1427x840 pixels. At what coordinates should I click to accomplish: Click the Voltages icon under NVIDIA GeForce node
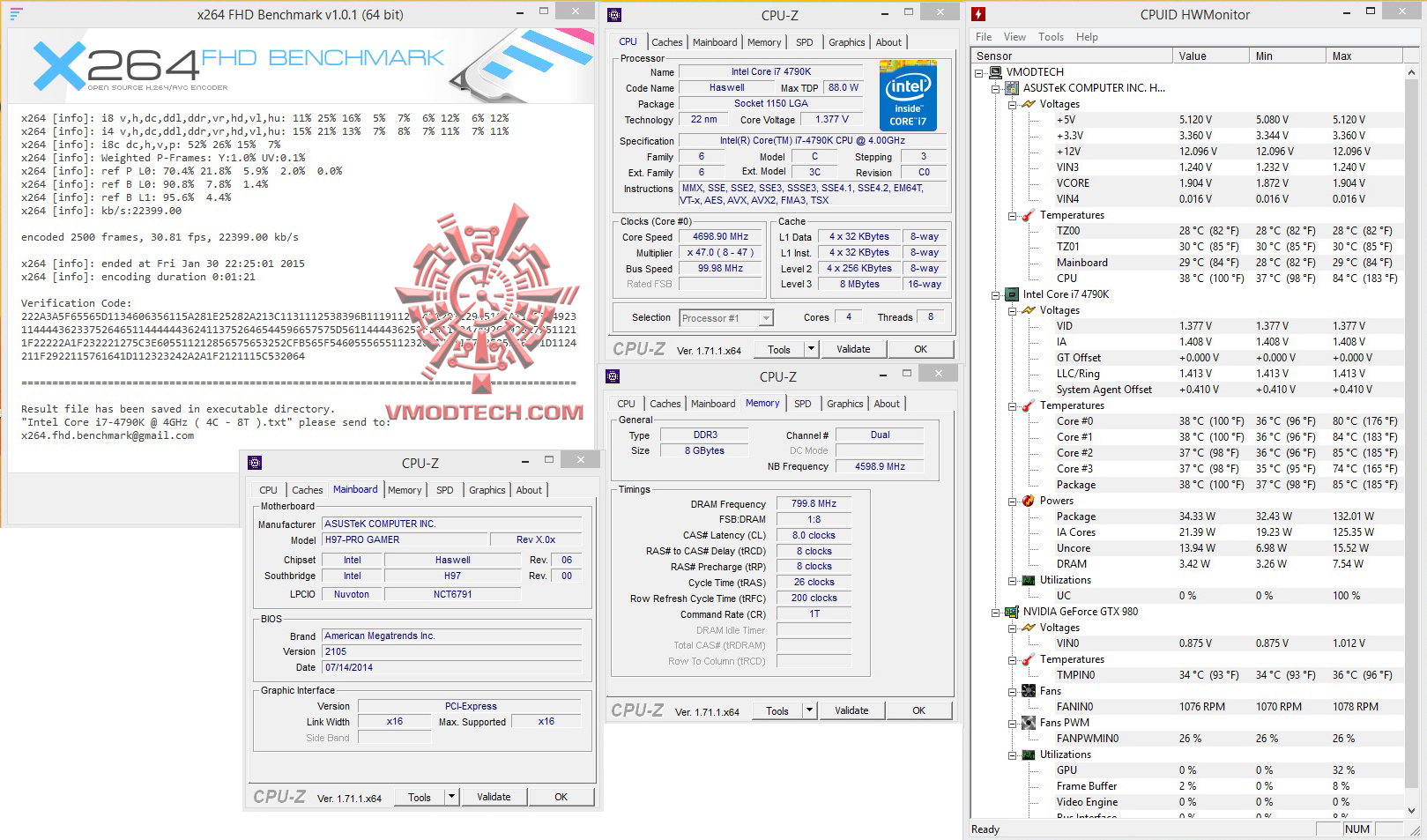(1029, 628)
